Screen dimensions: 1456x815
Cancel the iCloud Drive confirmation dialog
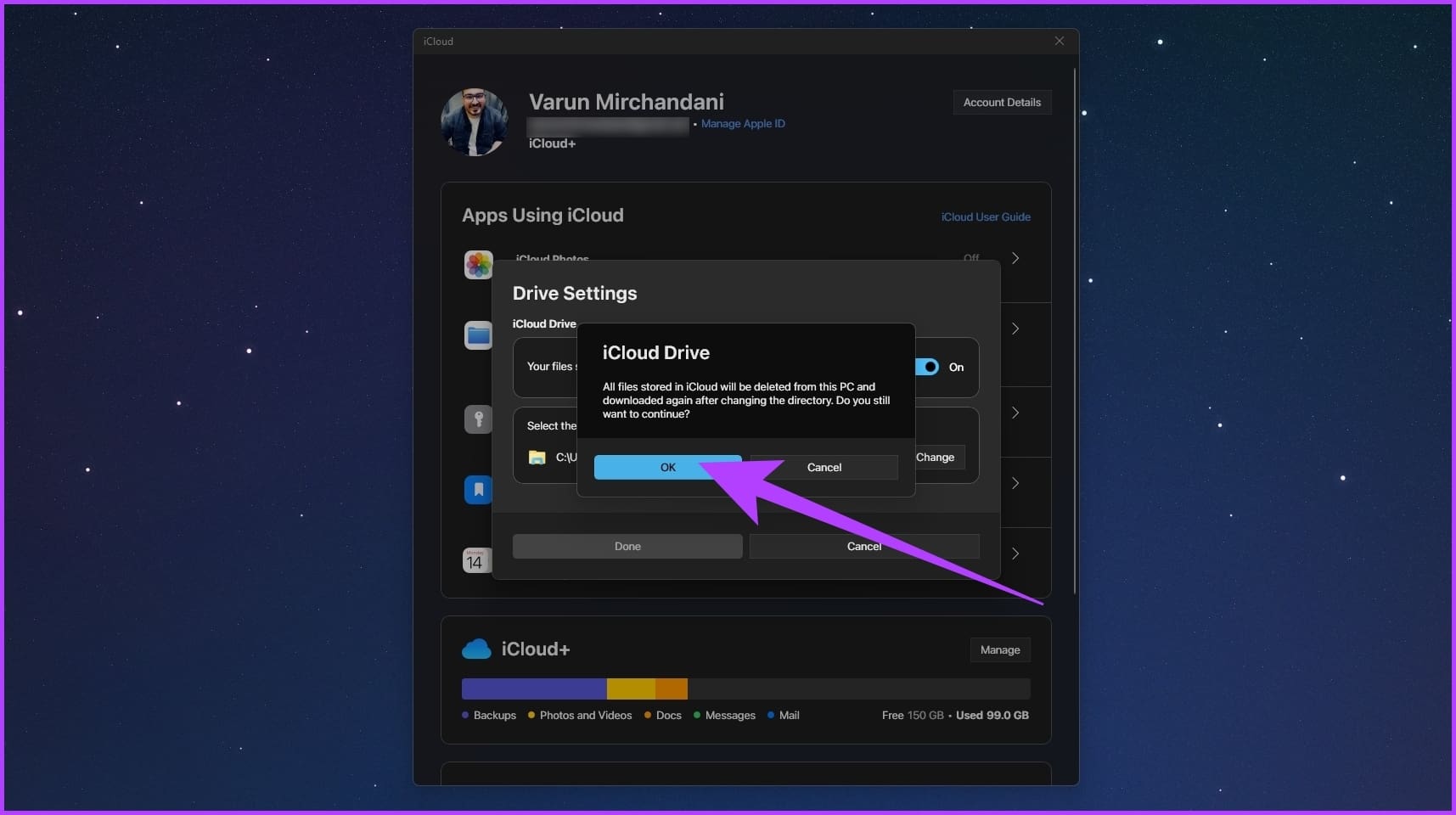pos(824,468)
